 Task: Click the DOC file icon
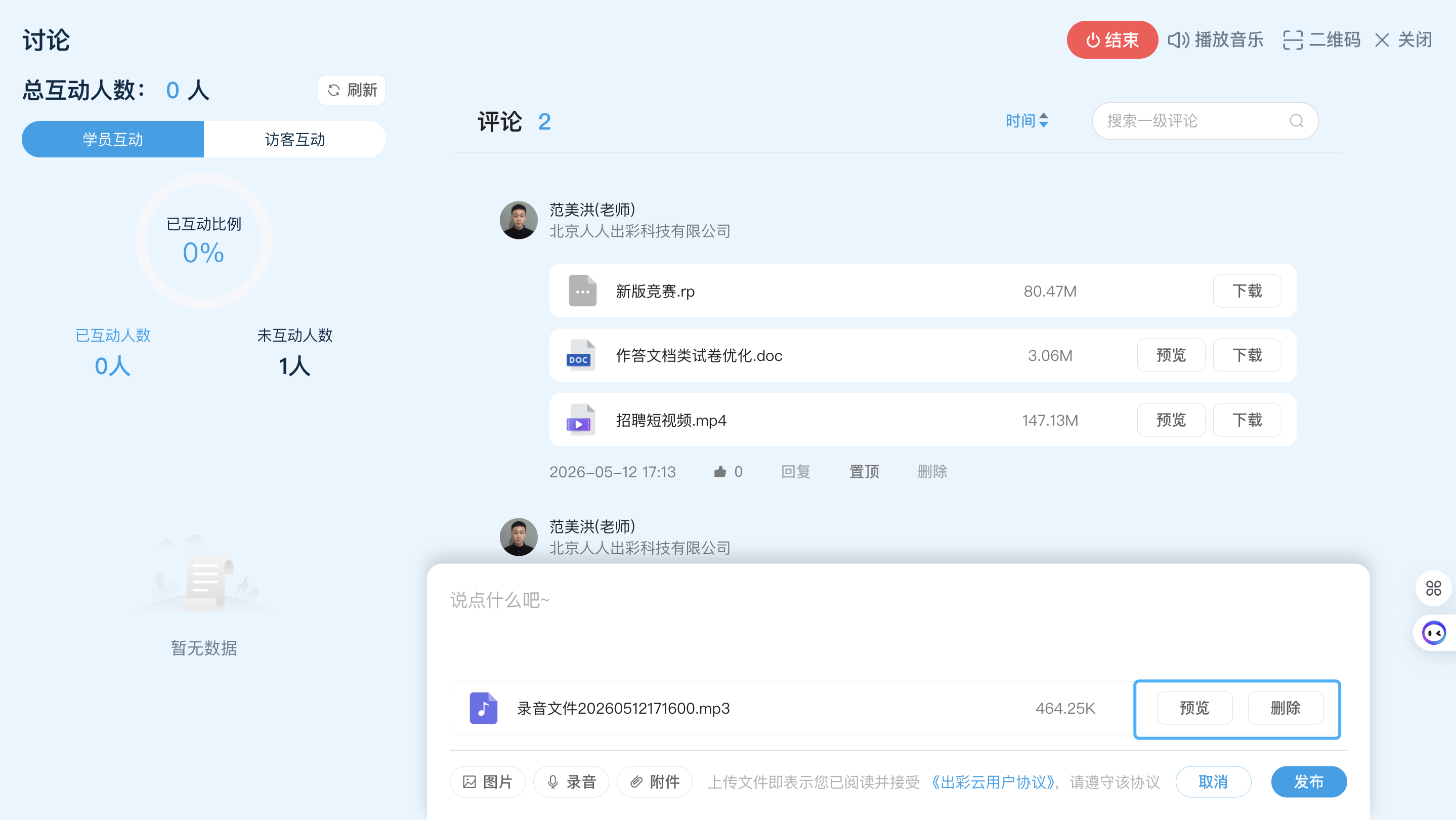580,355
